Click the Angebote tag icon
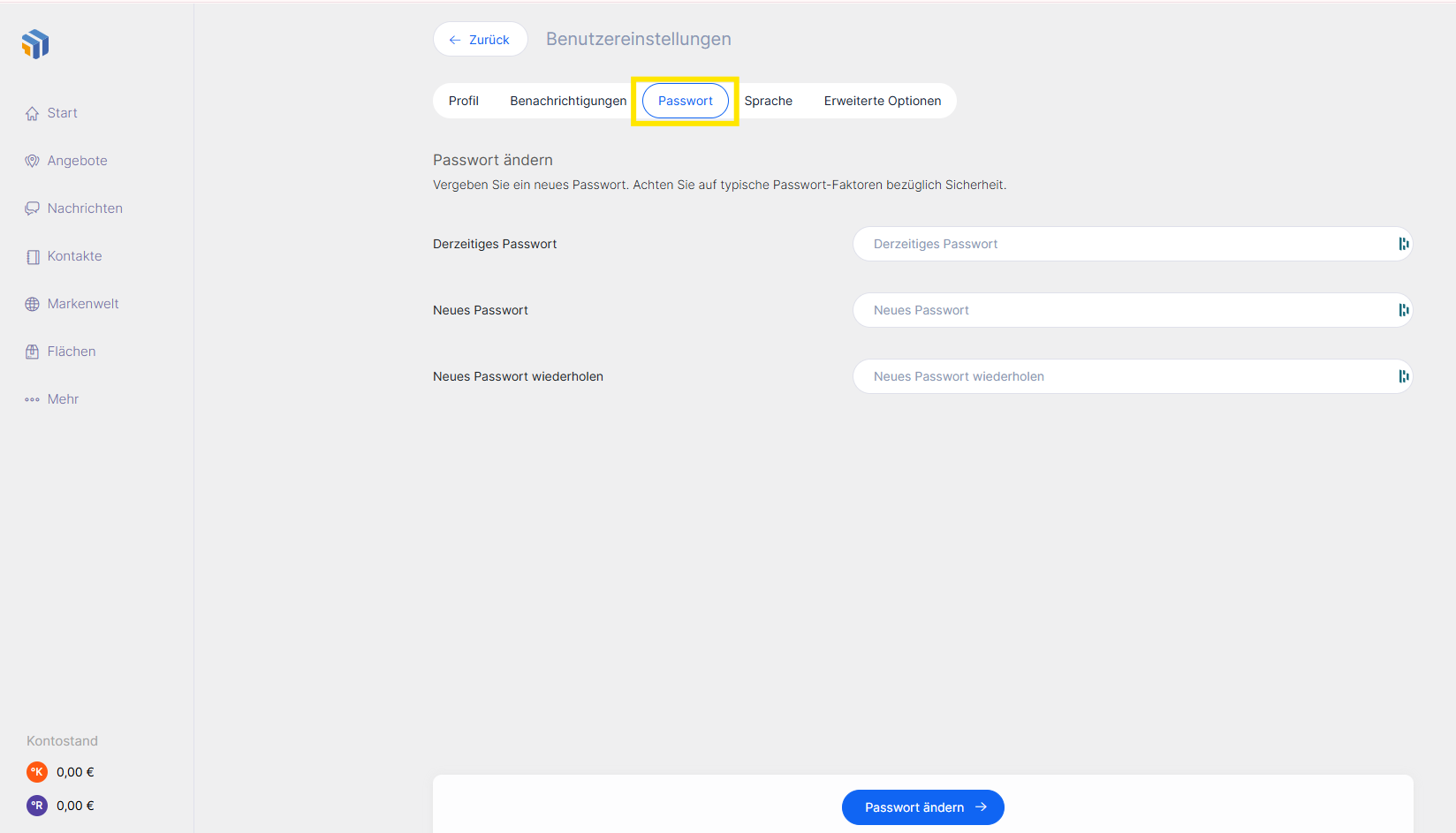The height and width of the screenshot is (833, 1456). (33, 161)
